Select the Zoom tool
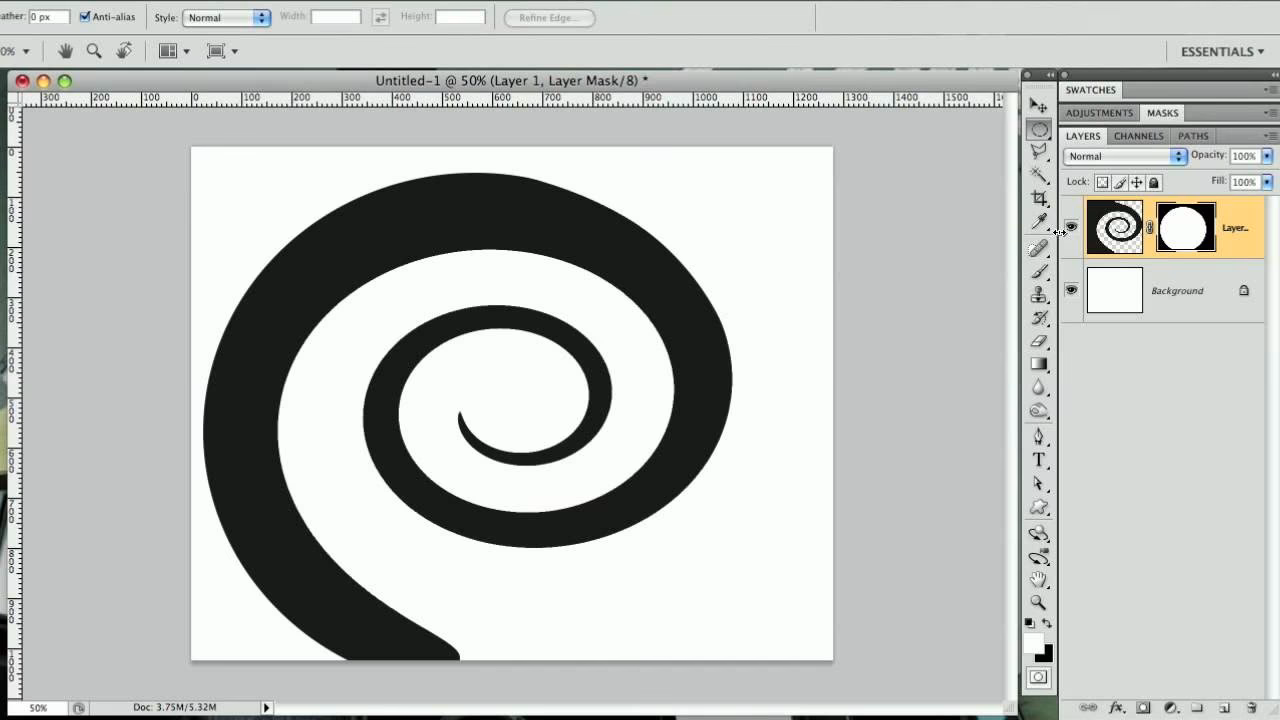Screen dimensions: 1280x720 (1039, 603)
